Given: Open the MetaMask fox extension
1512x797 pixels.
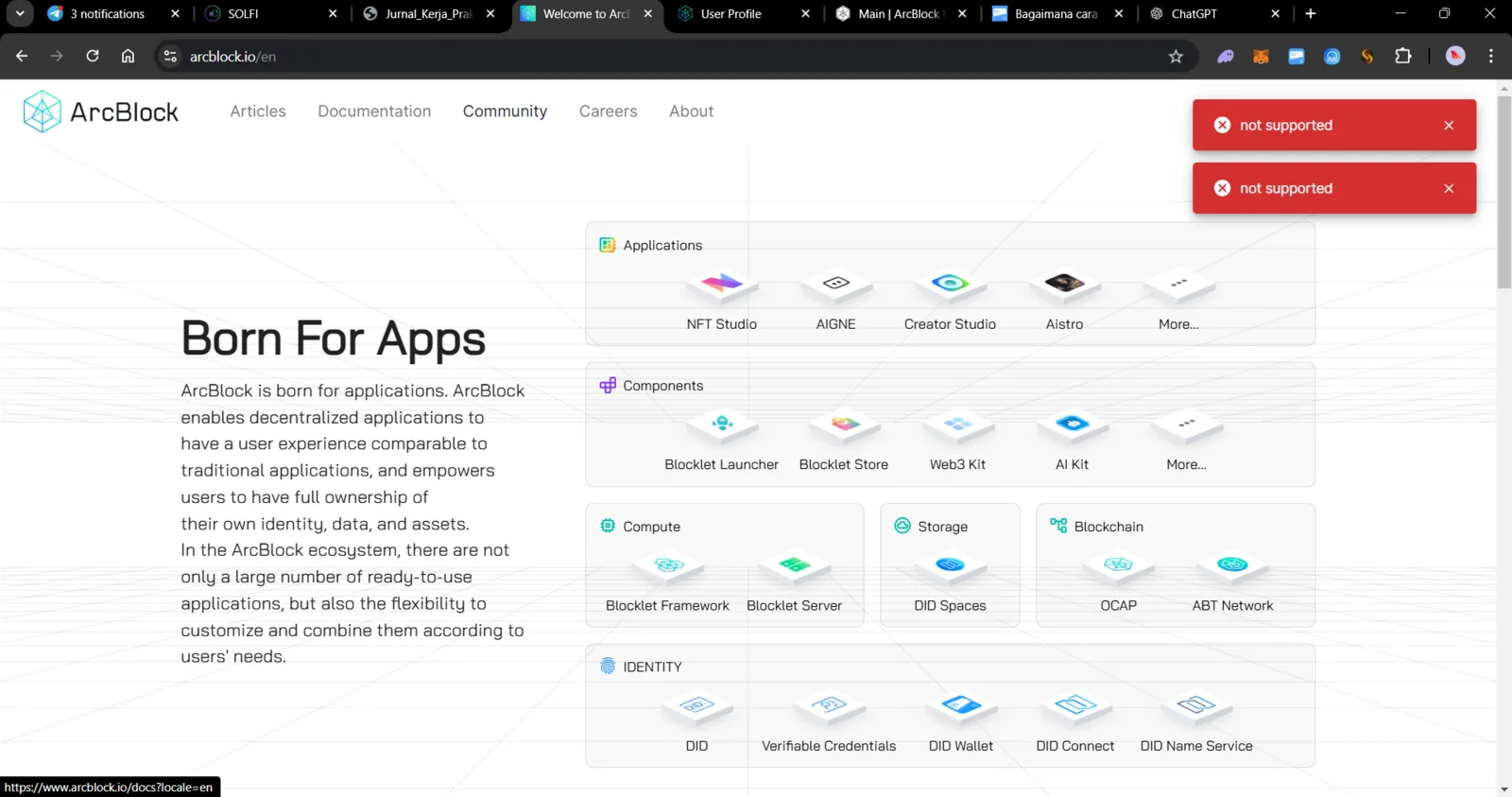Looking at the screenshot, I should pyautogui.click(x=1261, y=57).
